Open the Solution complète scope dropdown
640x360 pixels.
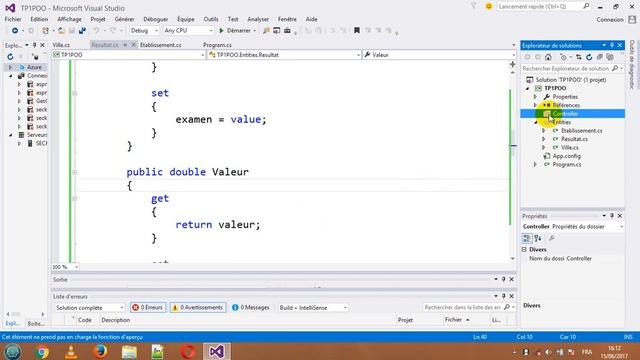pos(89,308)
